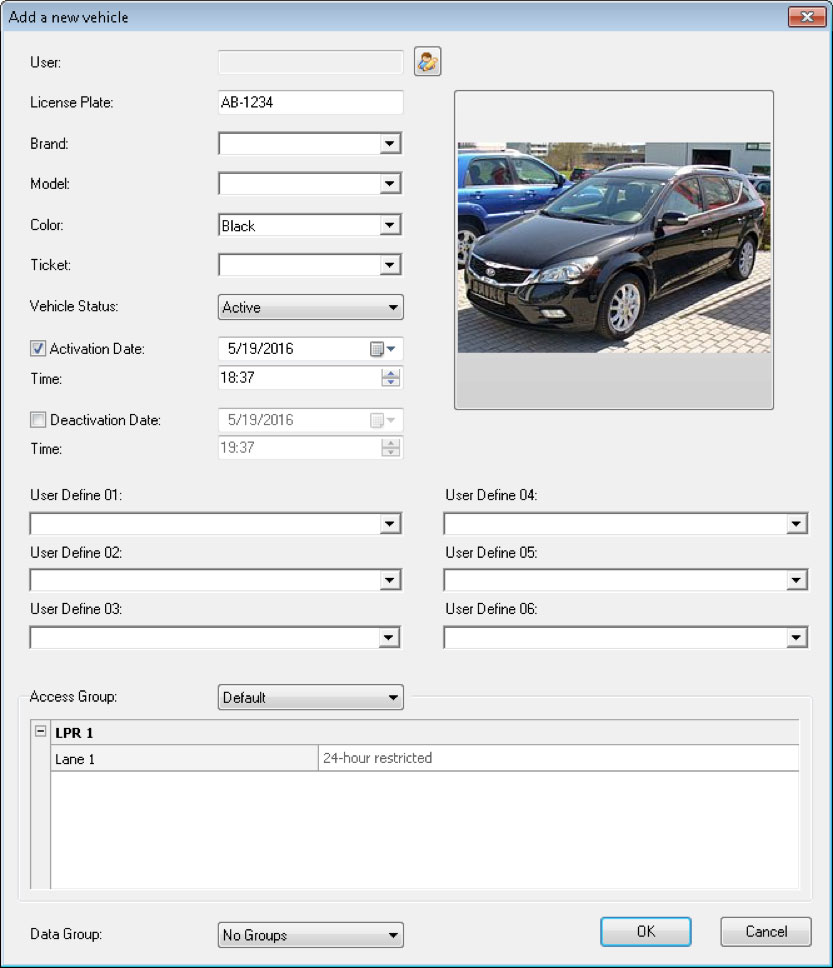Open the Access Group Default dropdown
Screen dimensions: 833x968
click(310, 697)
